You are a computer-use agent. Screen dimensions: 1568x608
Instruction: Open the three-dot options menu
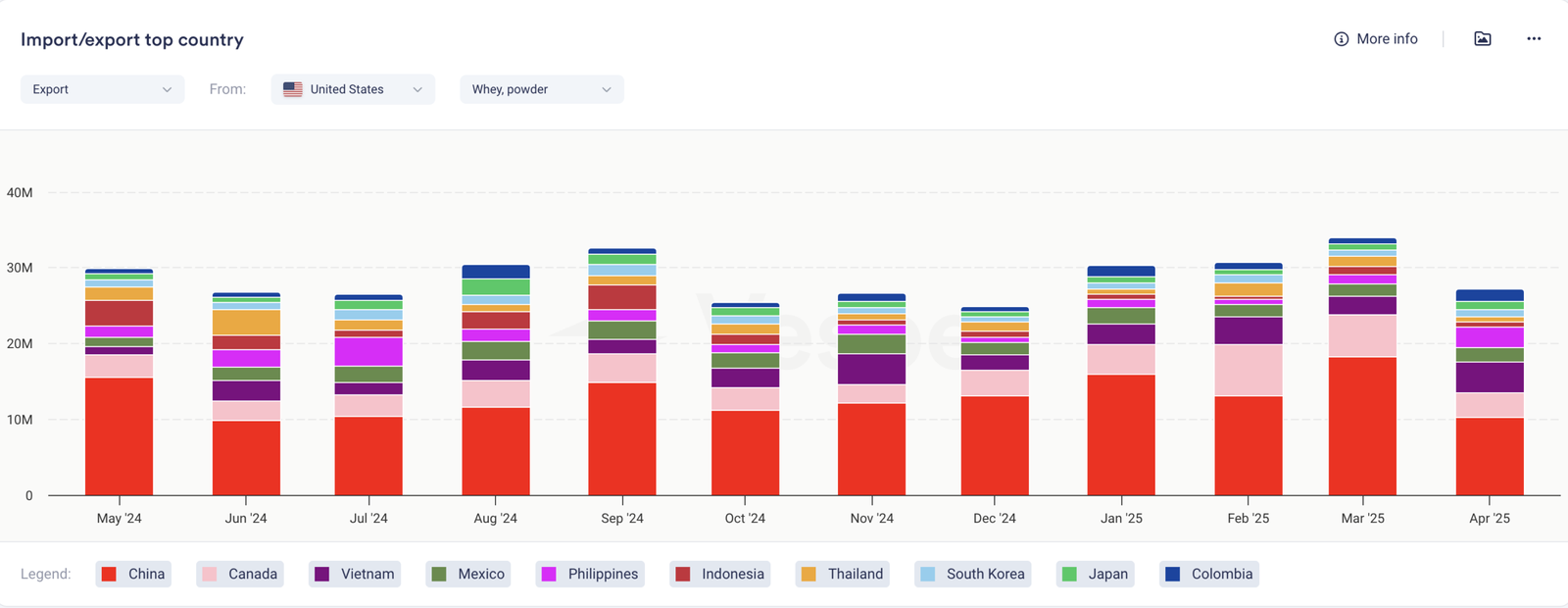tap(1533, 39)
